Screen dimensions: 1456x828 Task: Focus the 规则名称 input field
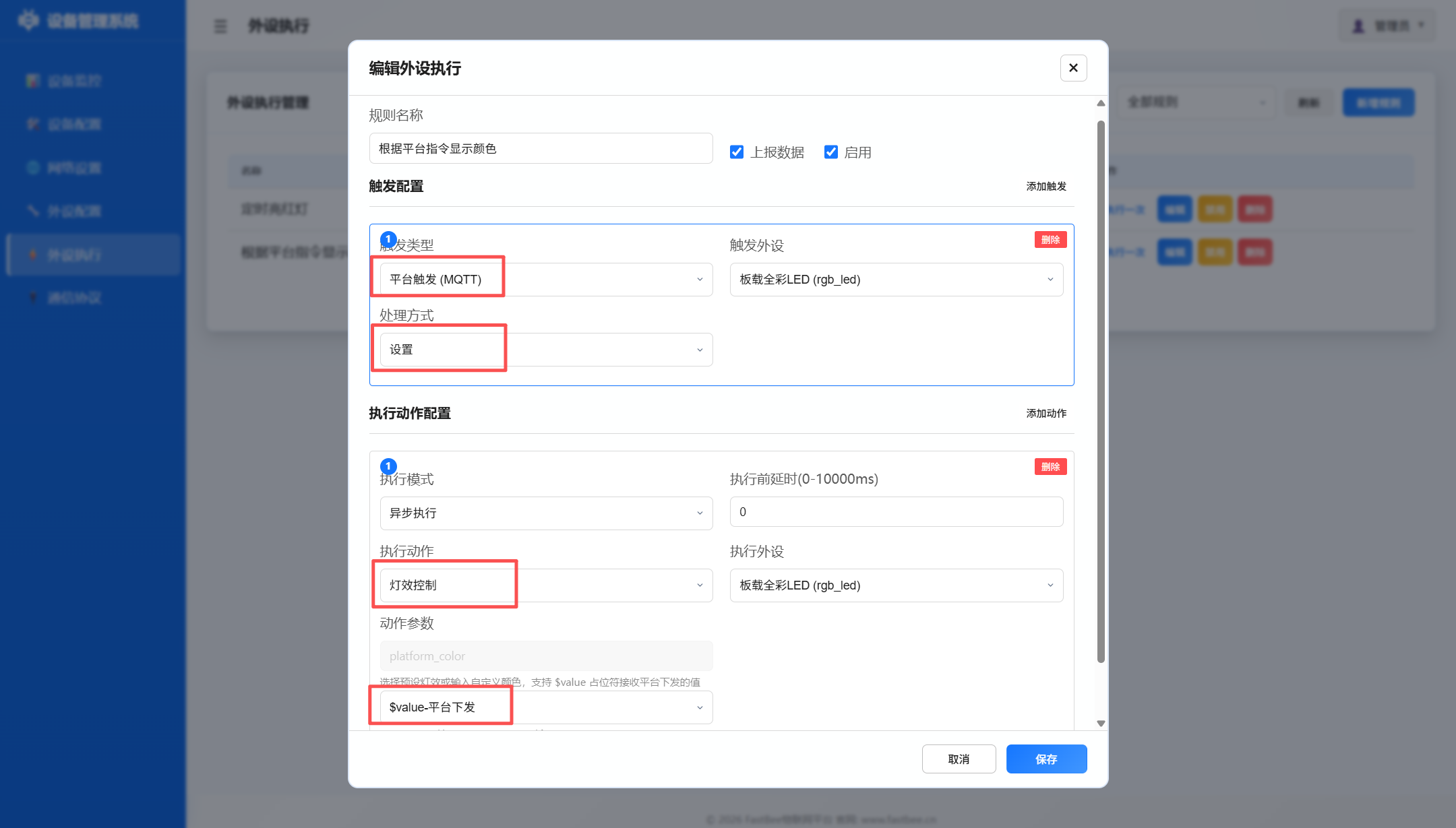point(541,148)
